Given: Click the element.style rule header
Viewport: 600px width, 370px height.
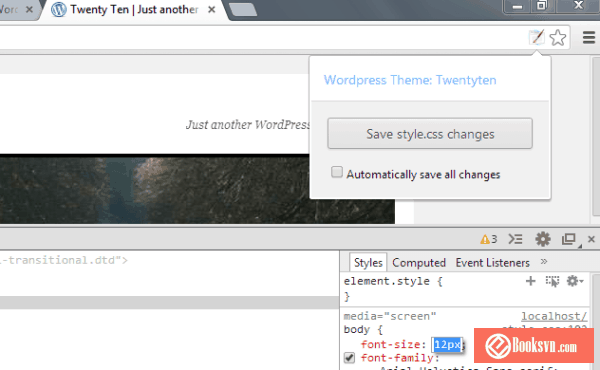Looking at the screenshot, I should (x=393, y=281).
